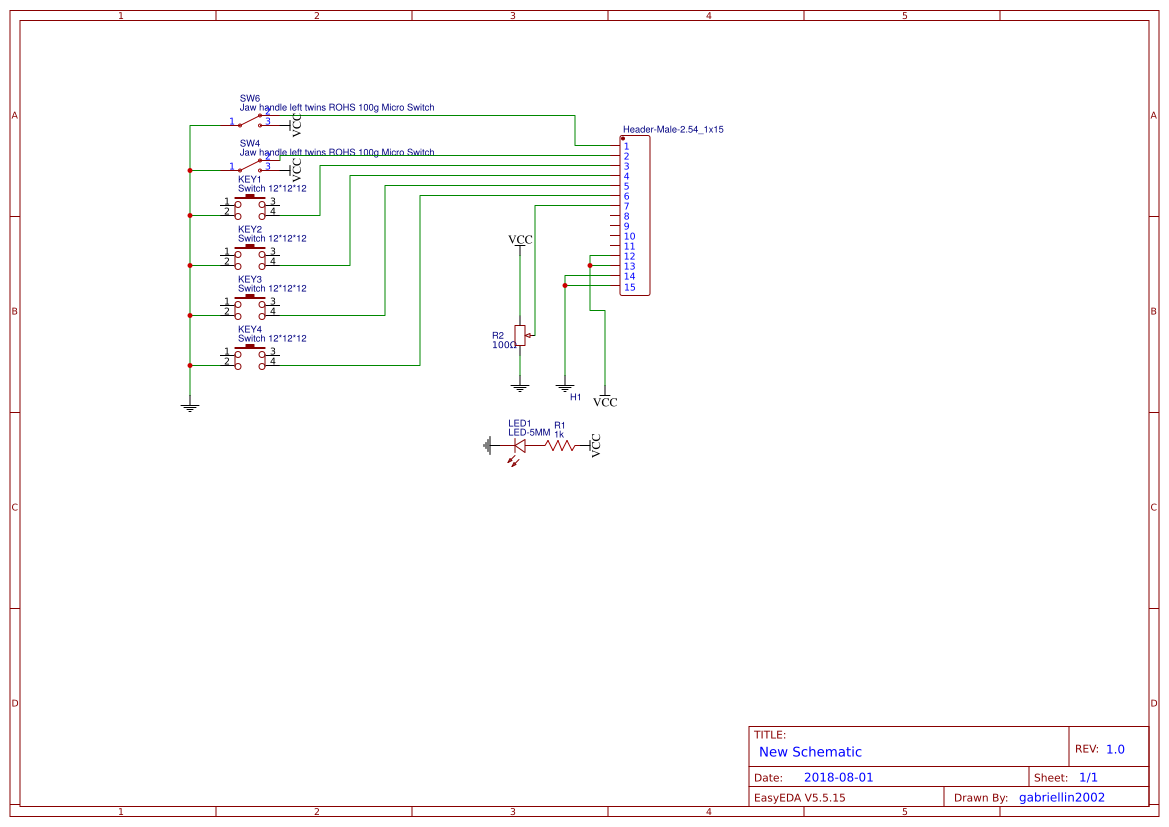Select the R1 1k resistor symbol
The image size is (1169, 827).
[558, 447]
